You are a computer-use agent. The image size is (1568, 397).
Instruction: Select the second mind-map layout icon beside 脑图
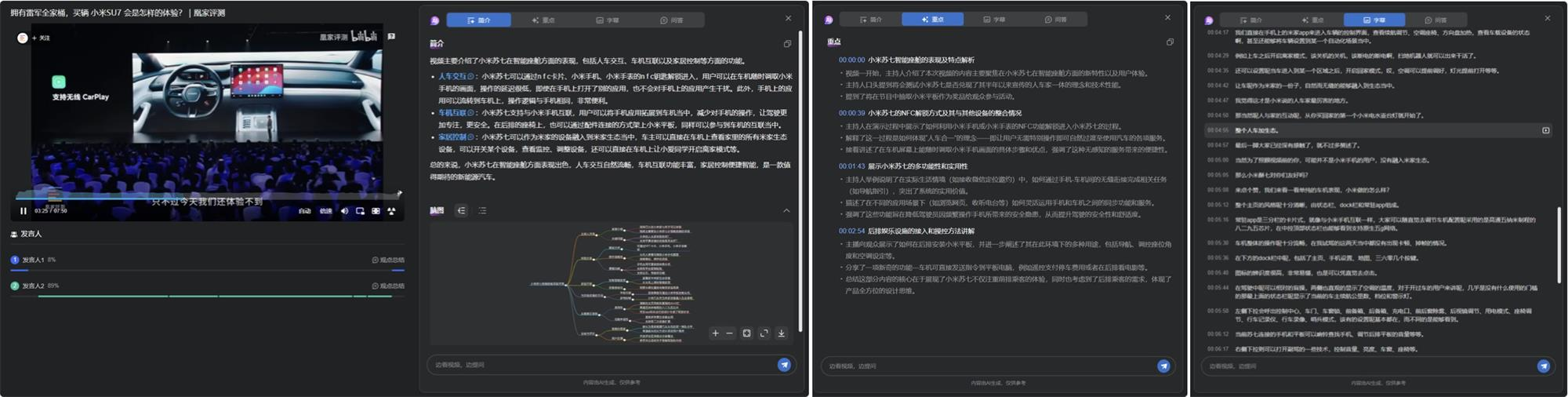tap(482, 210)
